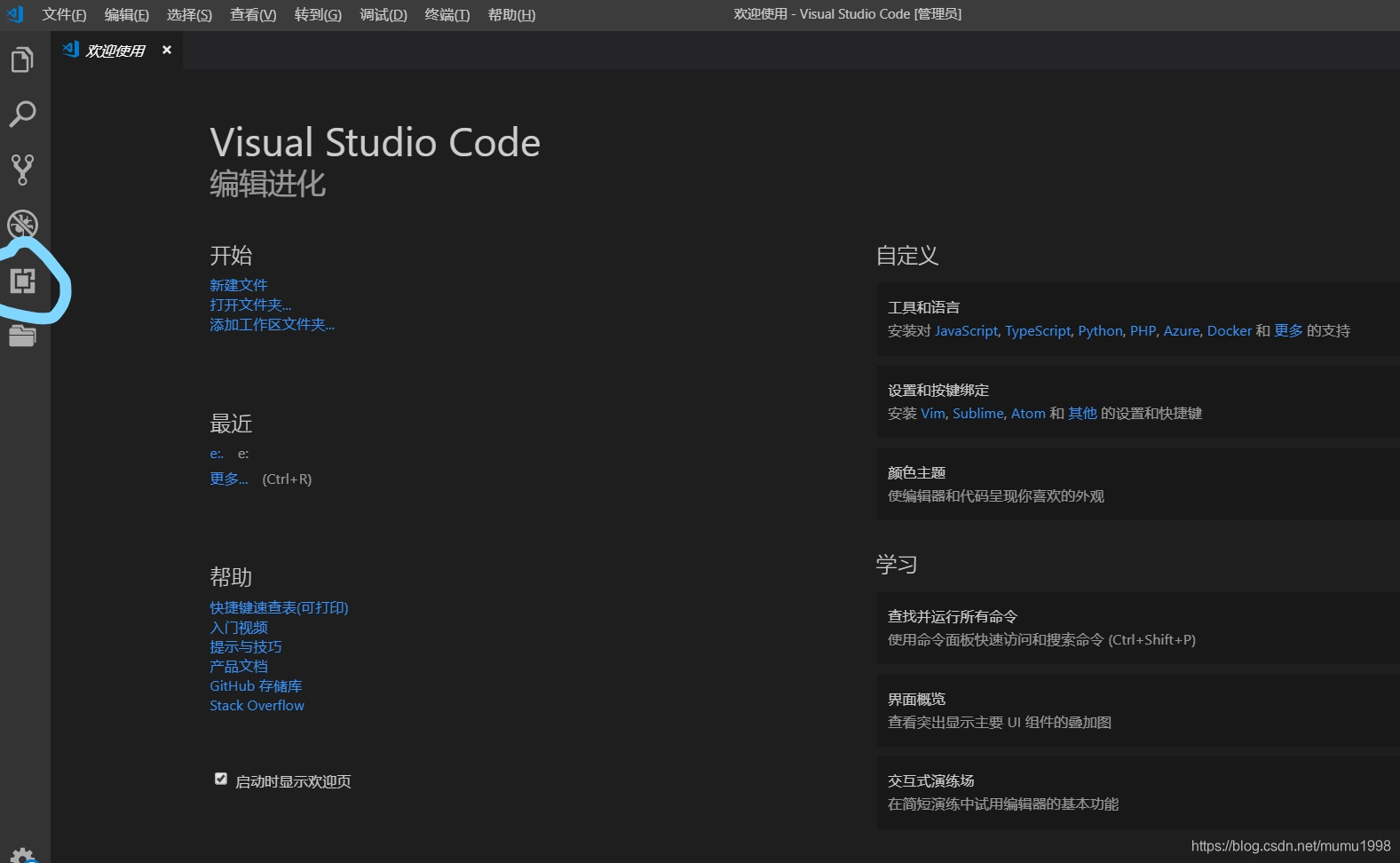Screen dimensions: 1400x863
Task: Click the 工具和语言 heading card
Action: point(1138,320)
